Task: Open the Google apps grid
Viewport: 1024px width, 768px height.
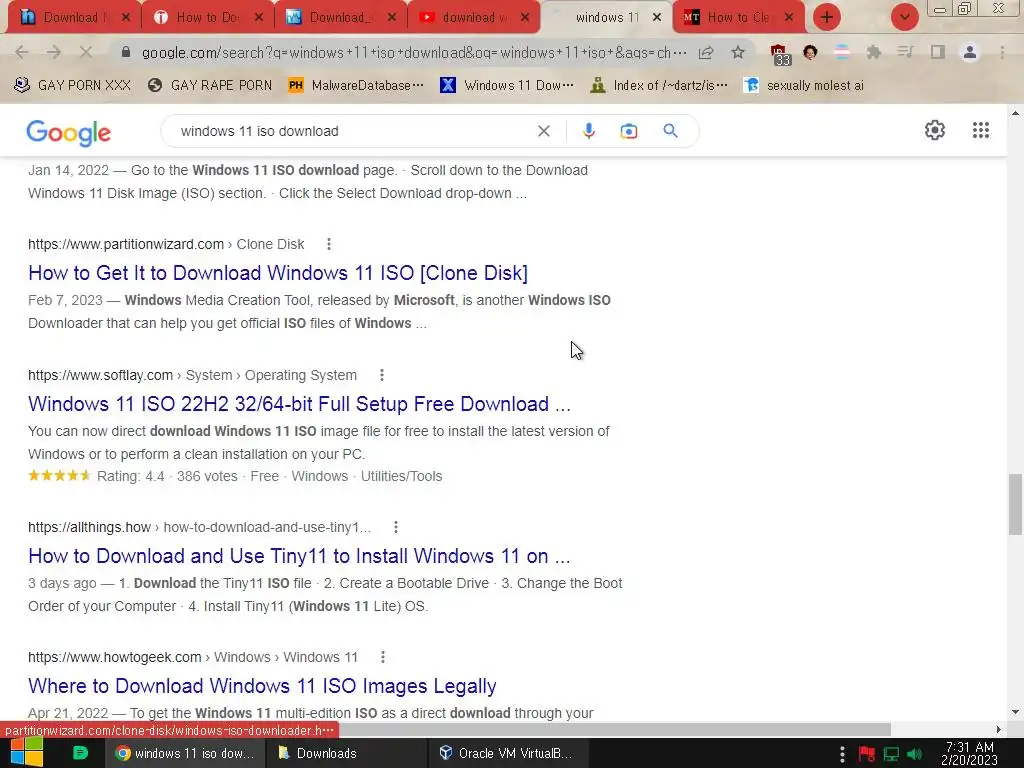Action: tap(980, 130)
